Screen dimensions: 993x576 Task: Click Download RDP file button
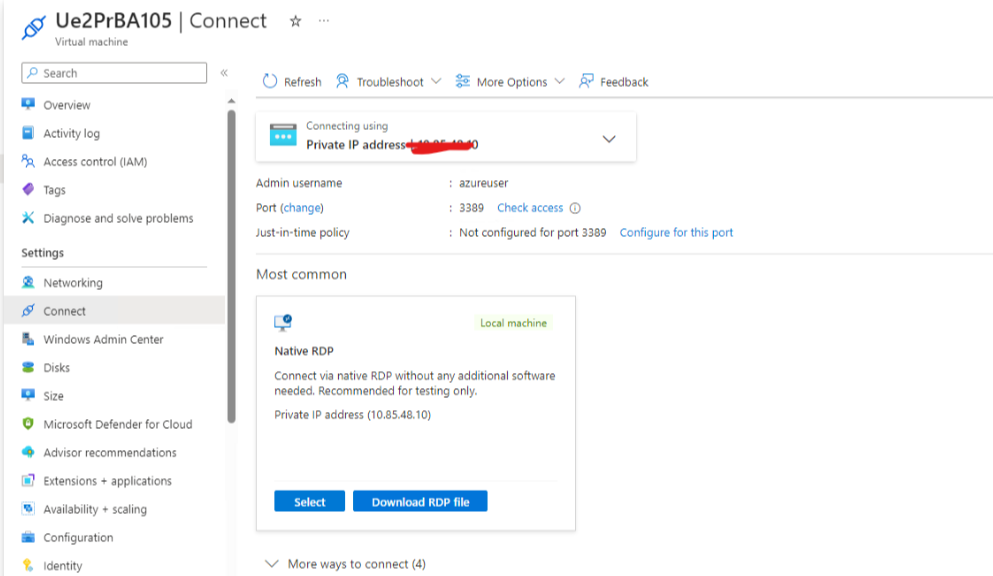(x=420, y=501)
